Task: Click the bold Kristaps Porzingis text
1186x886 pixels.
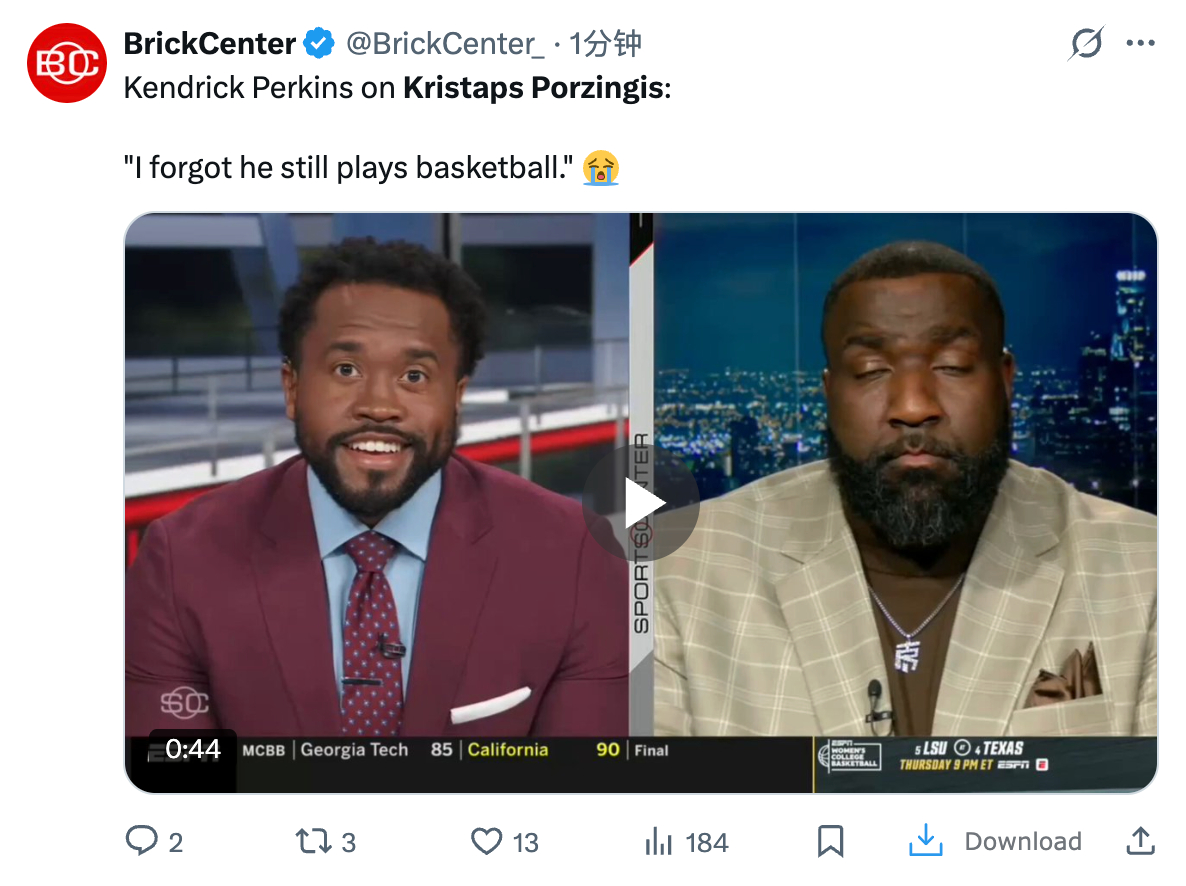Action: coord(533,88)
